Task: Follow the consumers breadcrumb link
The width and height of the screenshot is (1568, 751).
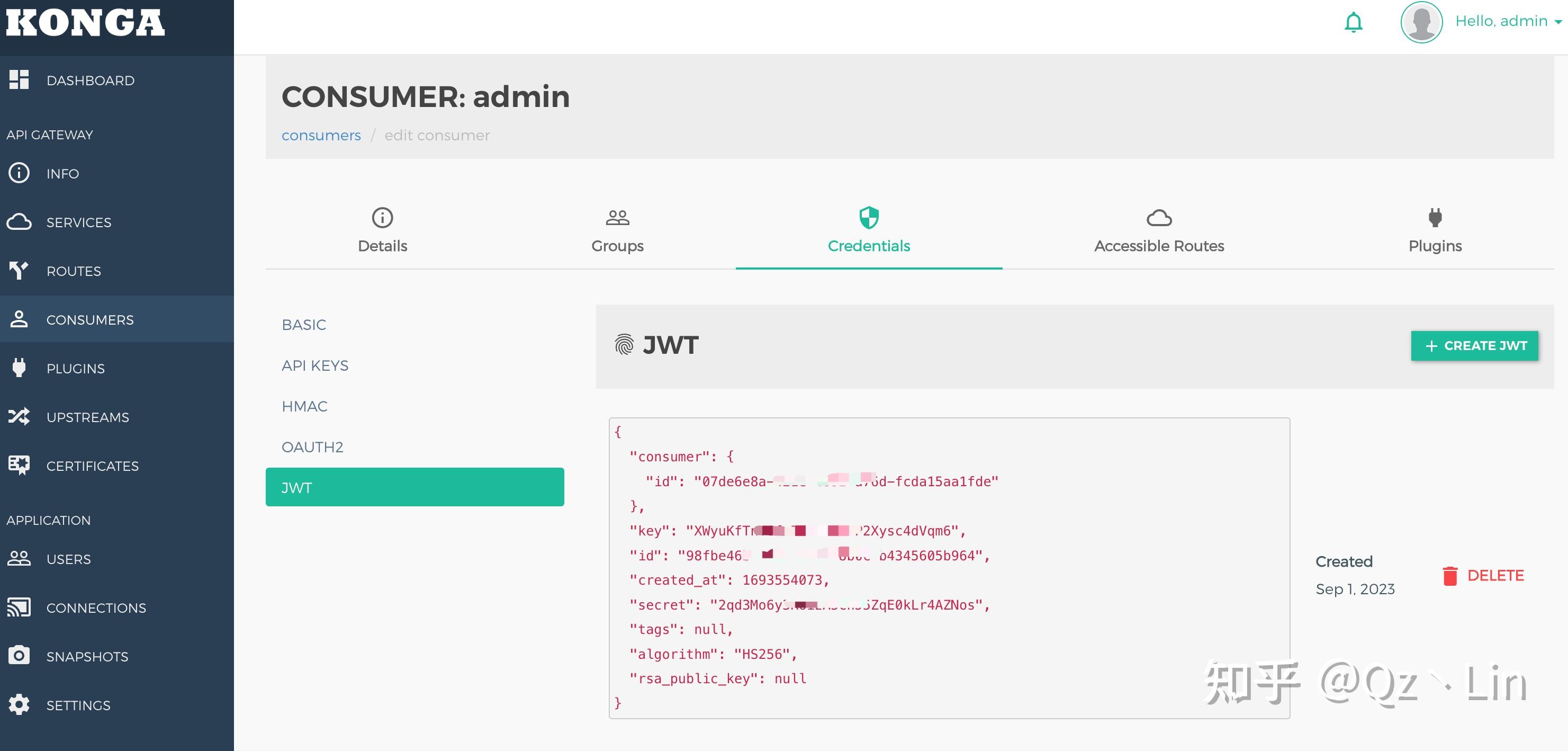Action: coord(321,135)
